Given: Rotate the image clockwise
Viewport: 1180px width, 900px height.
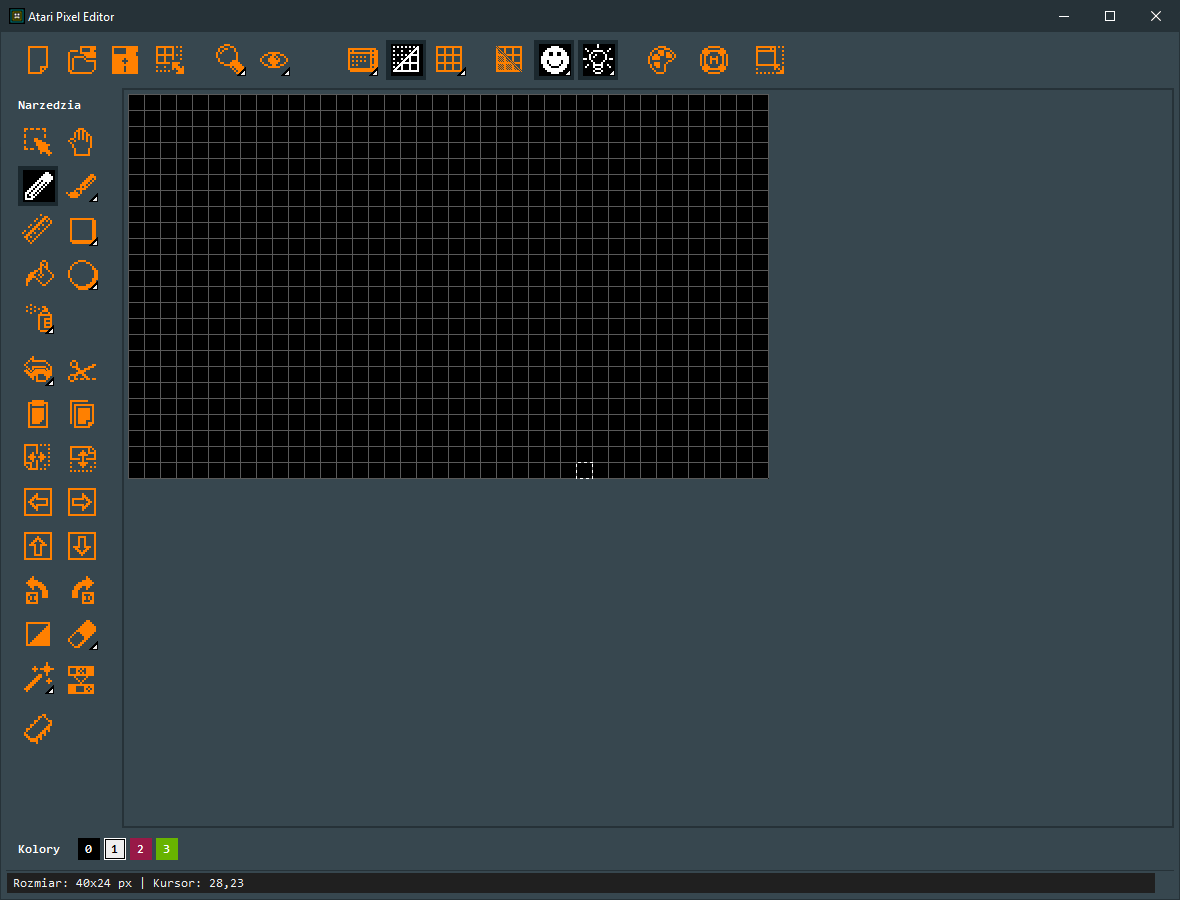Looking at the screenshot, I should pyautogui.click(x=81, y=591).
